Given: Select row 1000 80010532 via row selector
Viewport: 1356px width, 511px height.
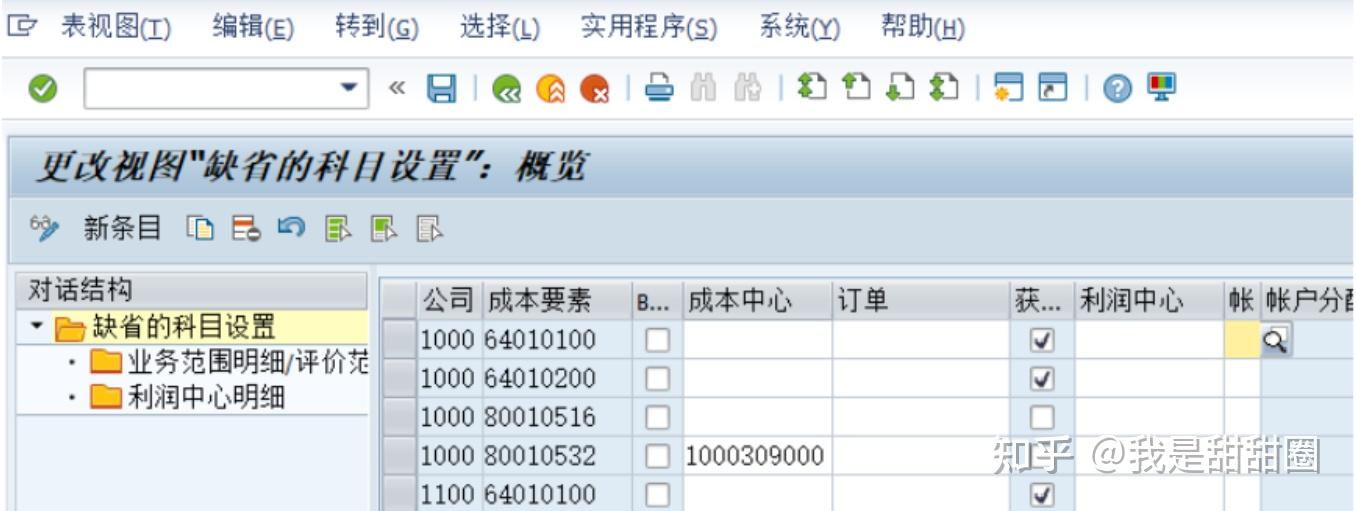Looking at the screenshot, I should 401,456.
